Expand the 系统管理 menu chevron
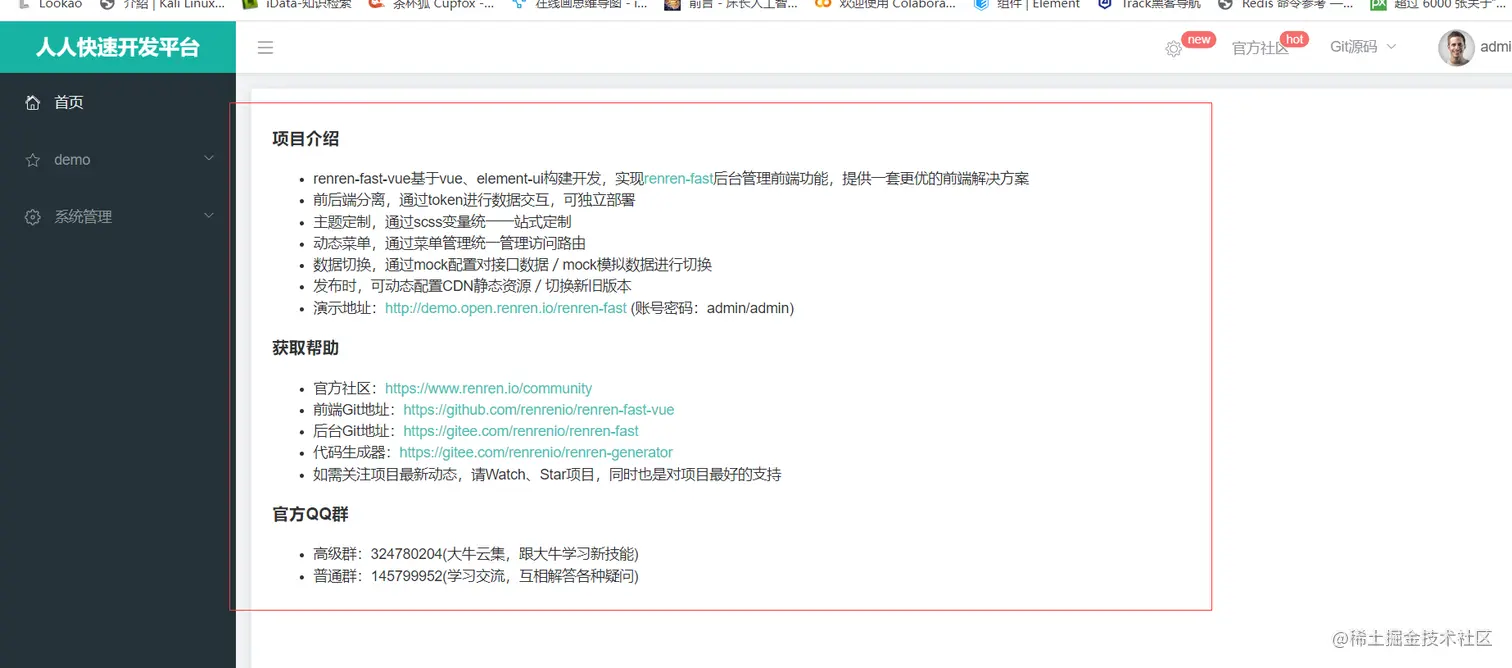1512x668 pixels. pyautogui.click(x=209, y=215)
